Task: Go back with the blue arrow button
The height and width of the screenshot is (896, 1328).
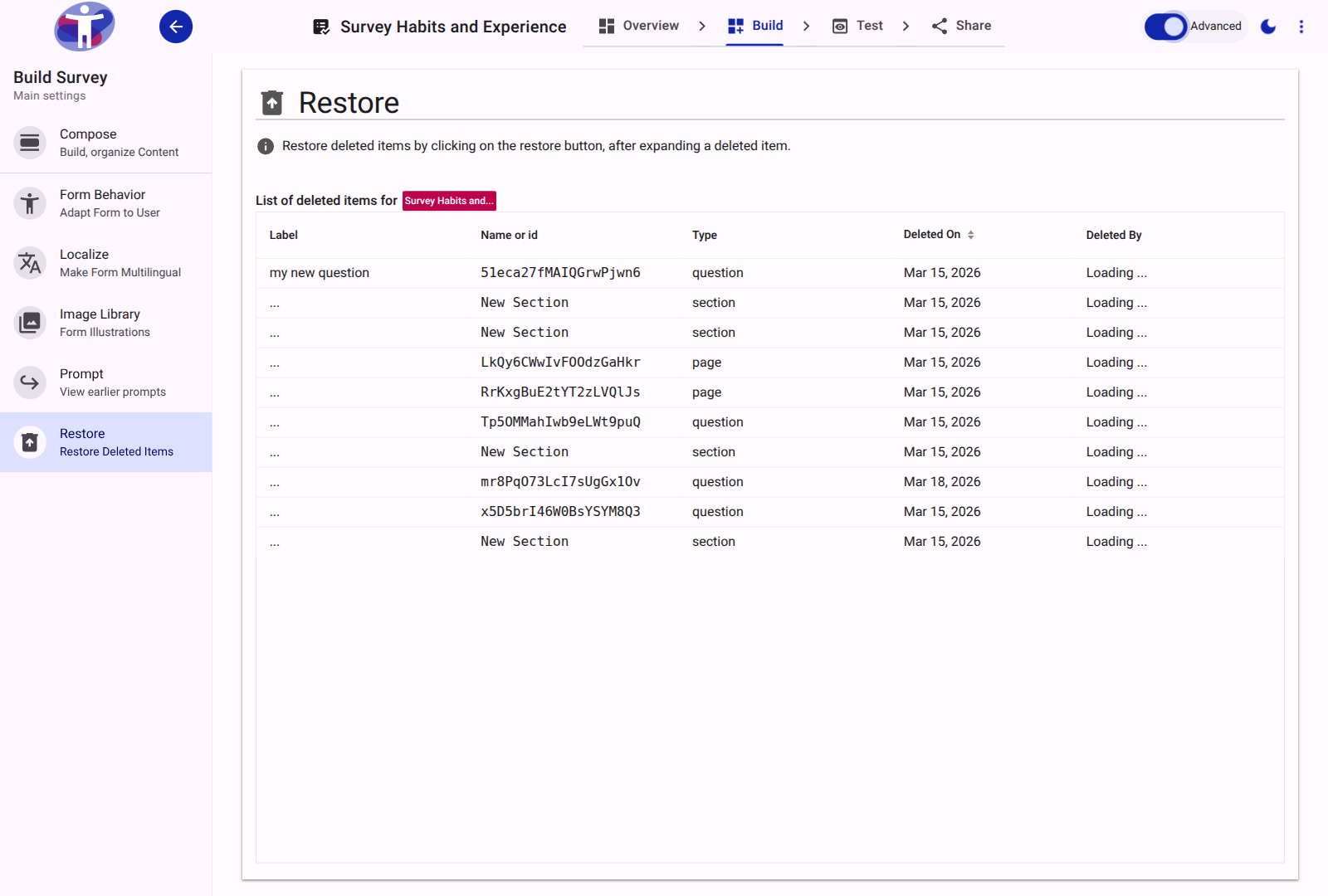Action: tap(176, 27)
